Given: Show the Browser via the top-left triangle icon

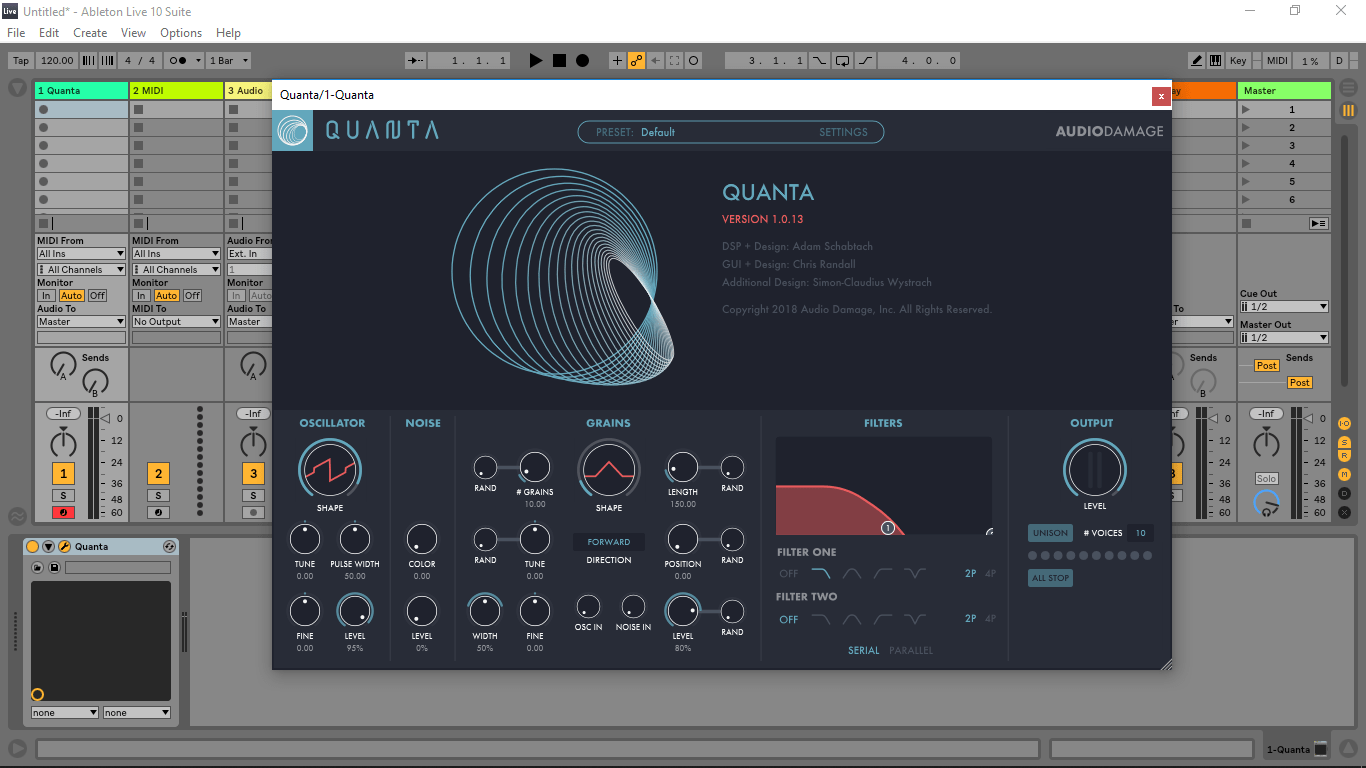Looking at the screenshot, I should point(17,88).
